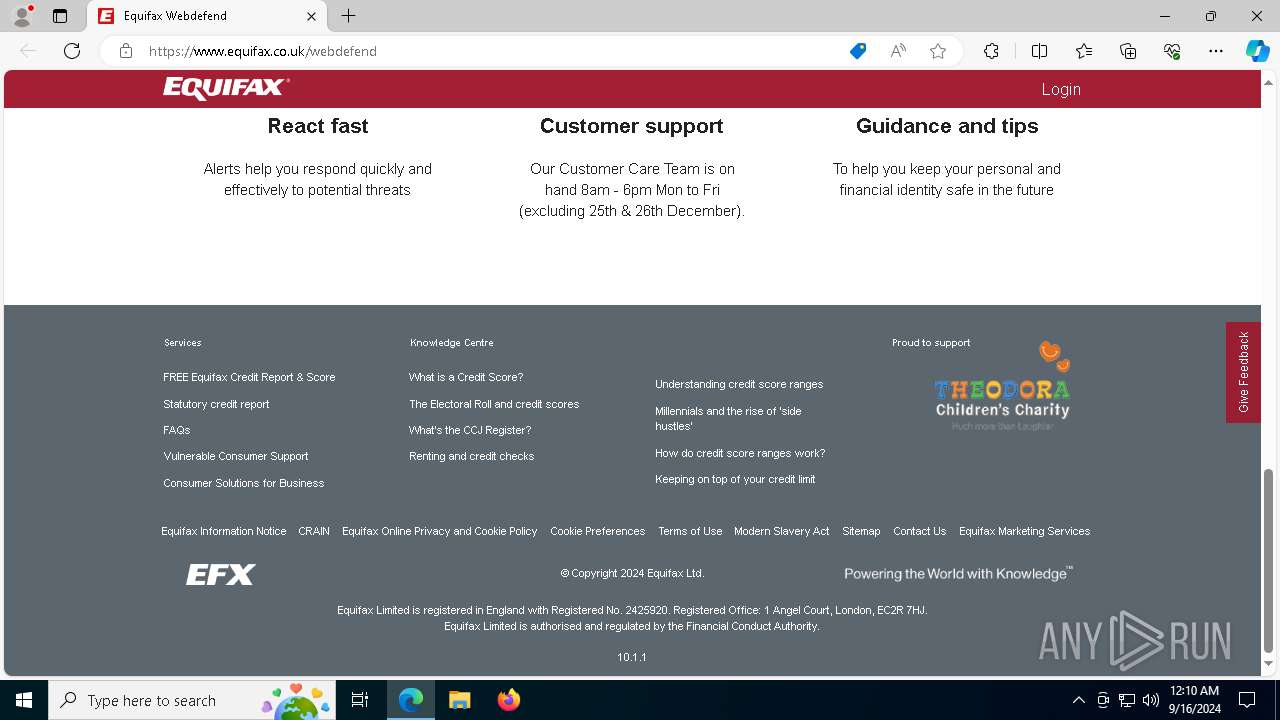Open Settings and more ellipsis menu
Image resolution: width=1280 pixels, height=720 pixels.
pyautogui.click(x=1216, y=51)
